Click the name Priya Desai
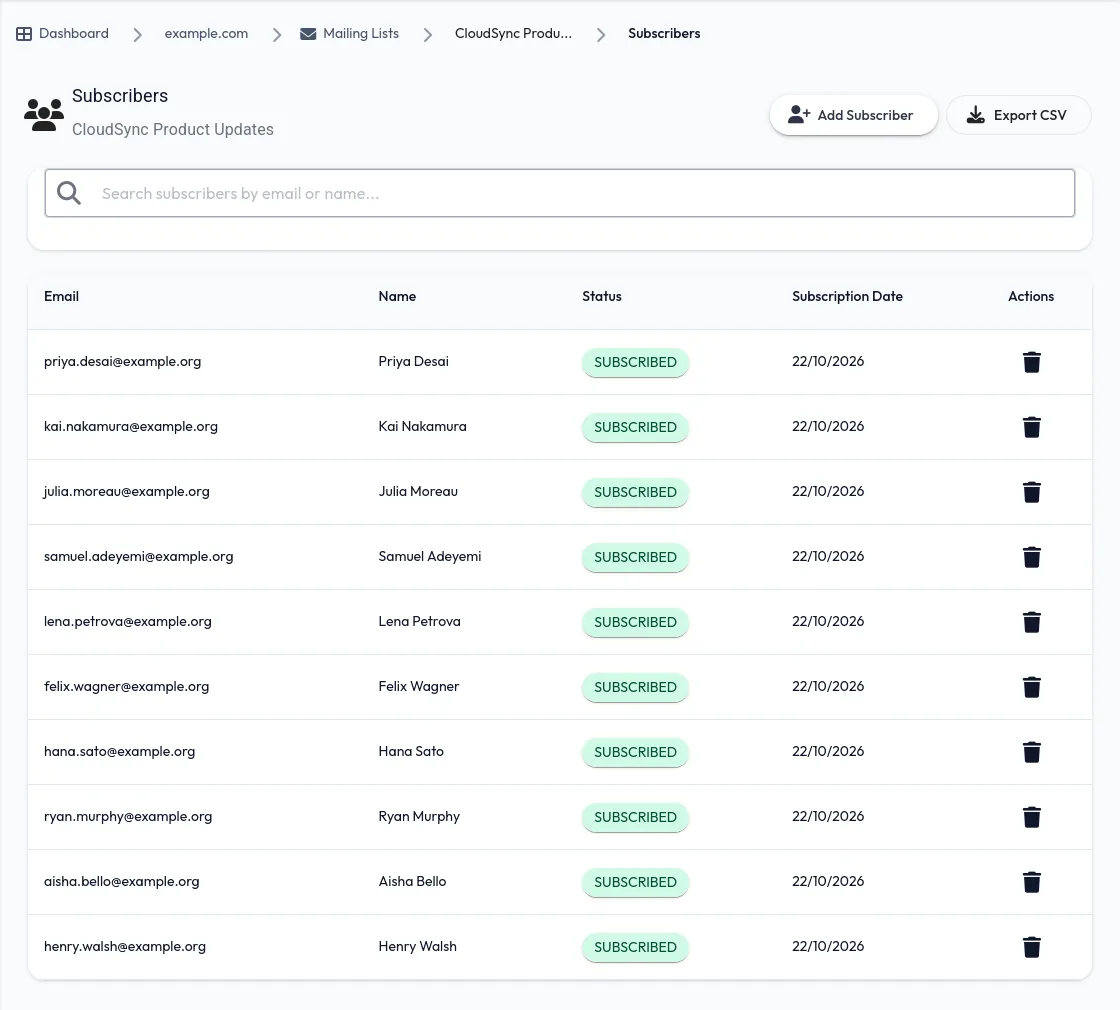This screenshot has width=1120, height=1010. click(x=414, y=361)
